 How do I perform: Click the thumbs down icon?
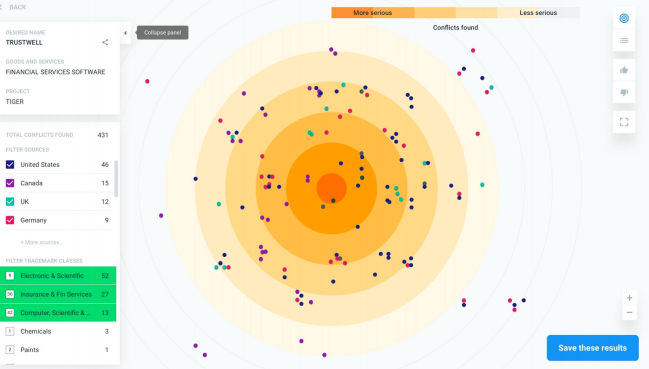click(624, 92)
